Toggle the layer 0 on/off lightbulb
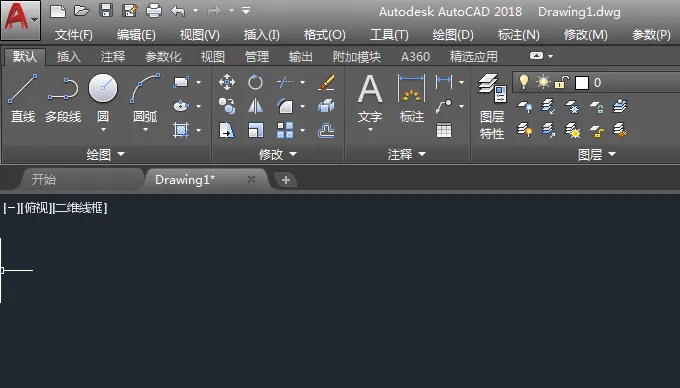This screenshot has width=680, height=388. 524,82
